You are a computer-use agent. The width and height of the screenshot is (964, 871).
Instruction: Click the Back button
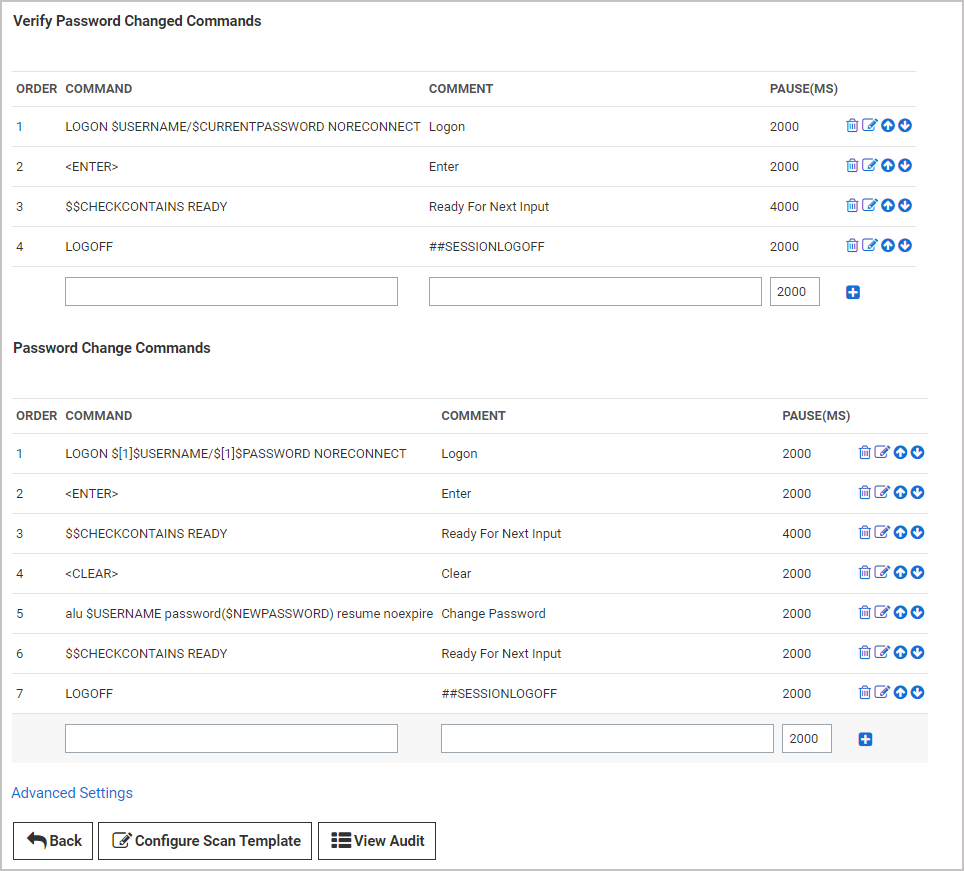tap(54, 841)
